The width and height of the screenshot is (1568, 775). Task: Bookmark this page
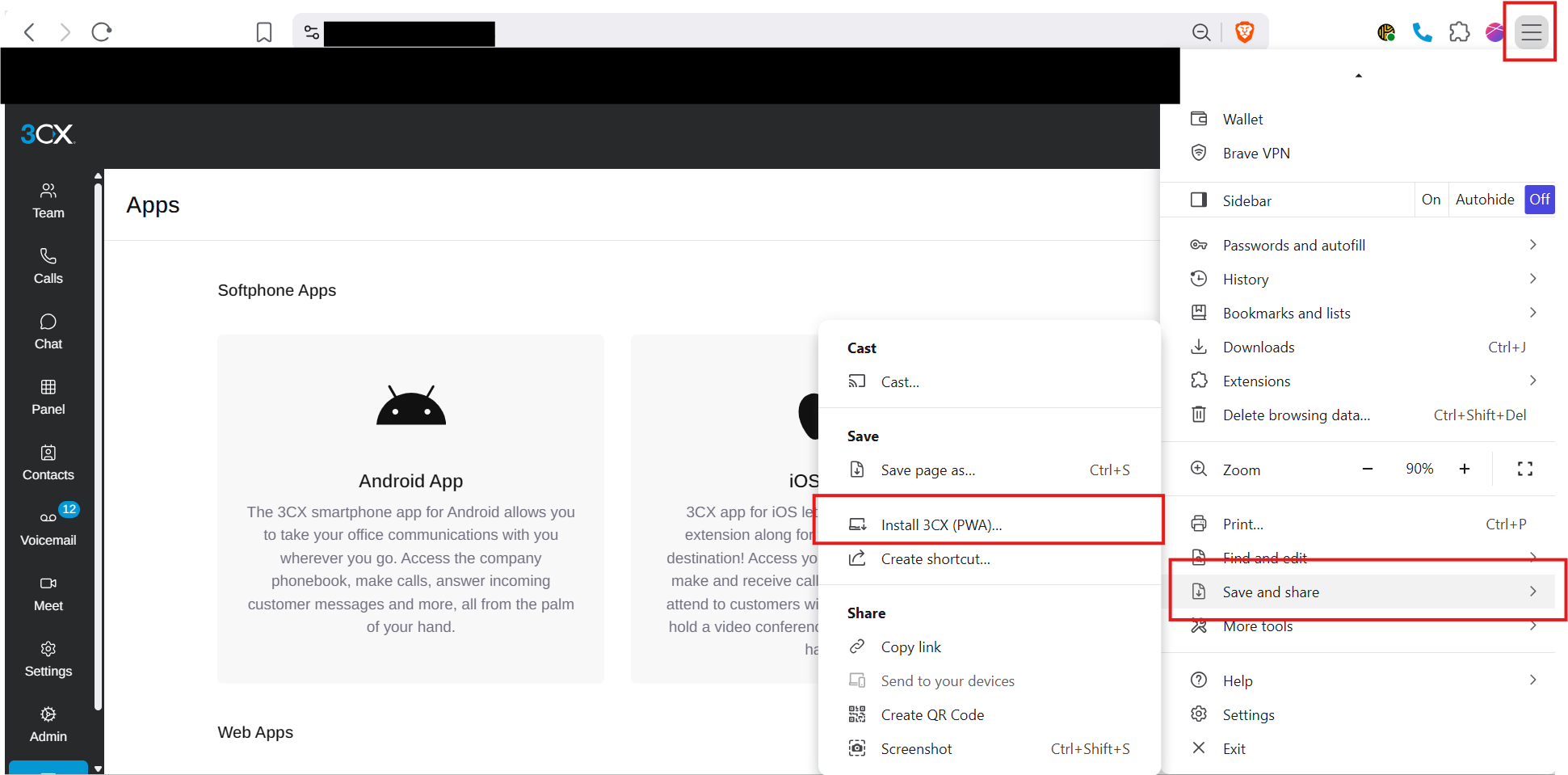point(264,32)
